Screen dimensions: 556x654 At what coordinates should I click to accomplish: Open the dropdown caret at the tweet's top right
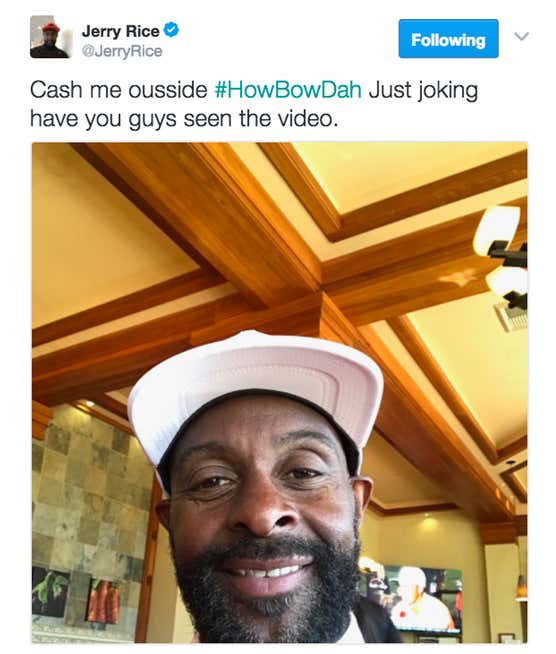point(521,37)
